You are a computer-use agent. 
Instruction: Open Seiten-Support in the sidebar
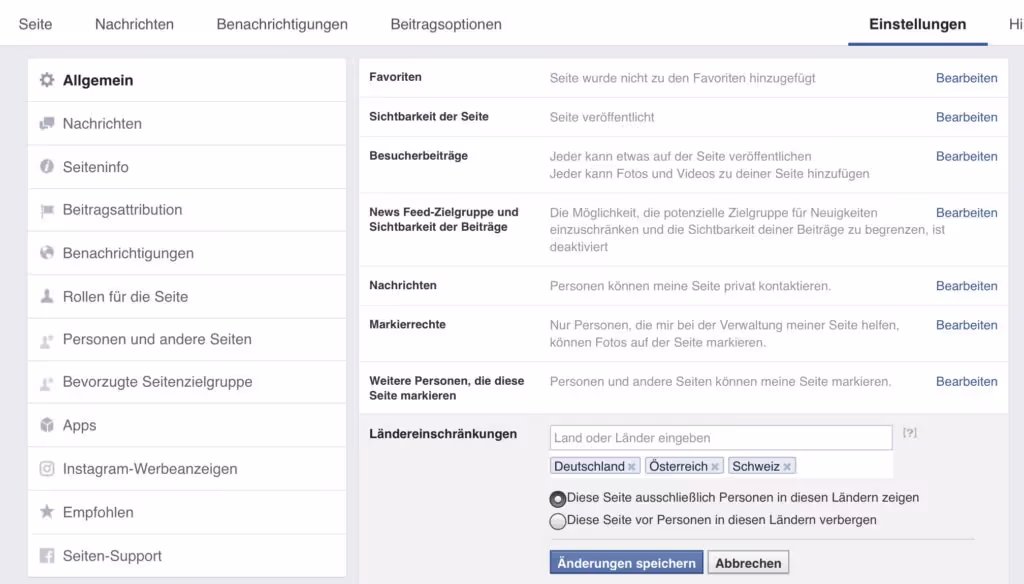[x=187, y=556]
